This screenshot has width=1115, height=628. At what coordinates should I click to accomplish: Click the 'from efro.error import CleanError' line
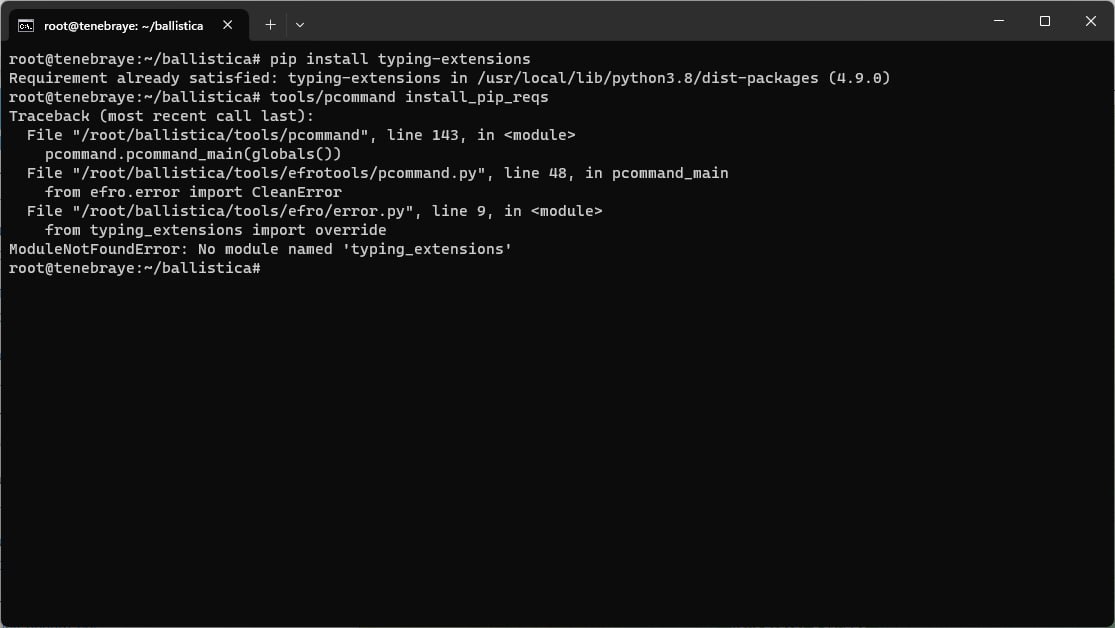point(193,192)
